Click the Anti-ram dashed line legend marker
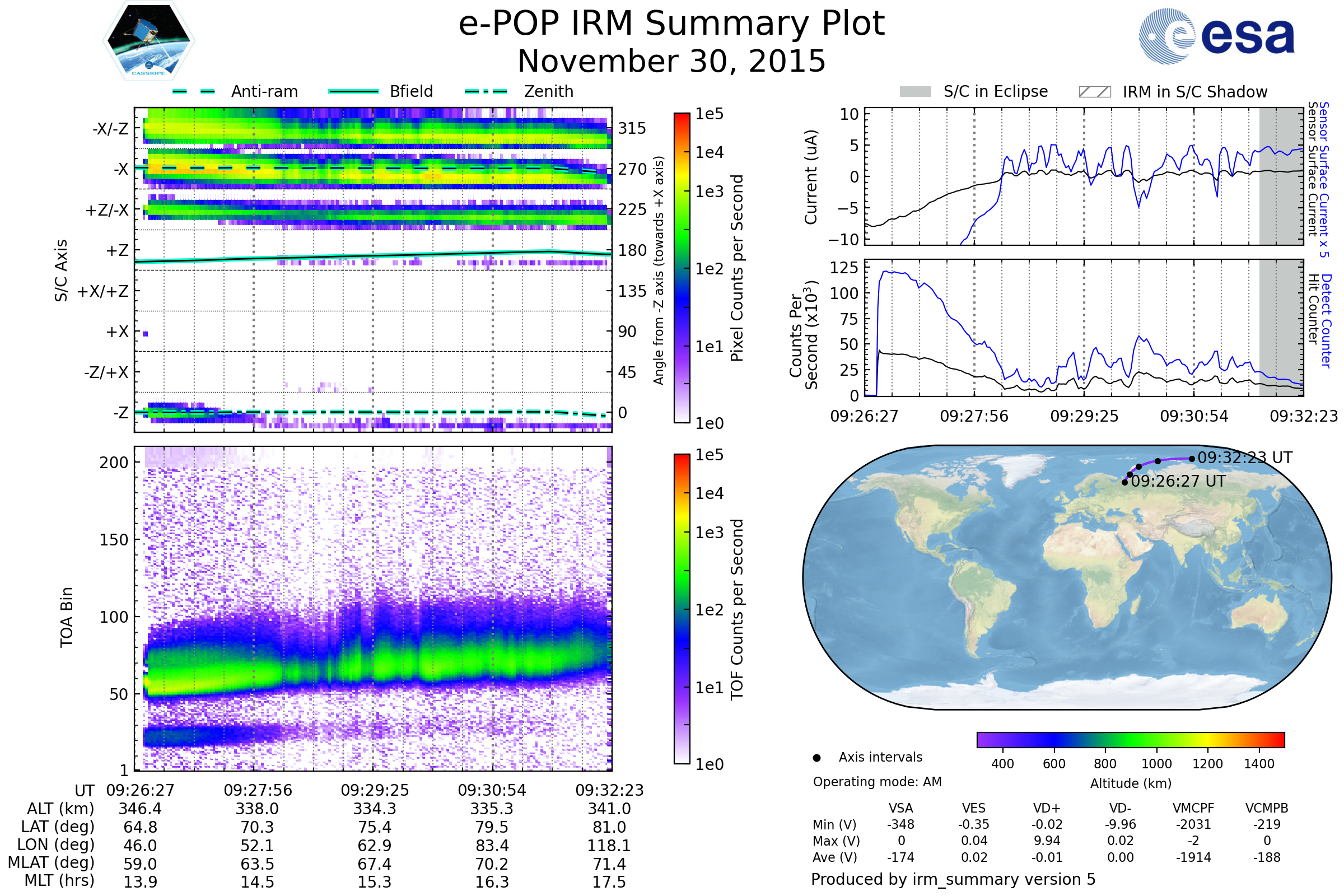 pos(194,91)
